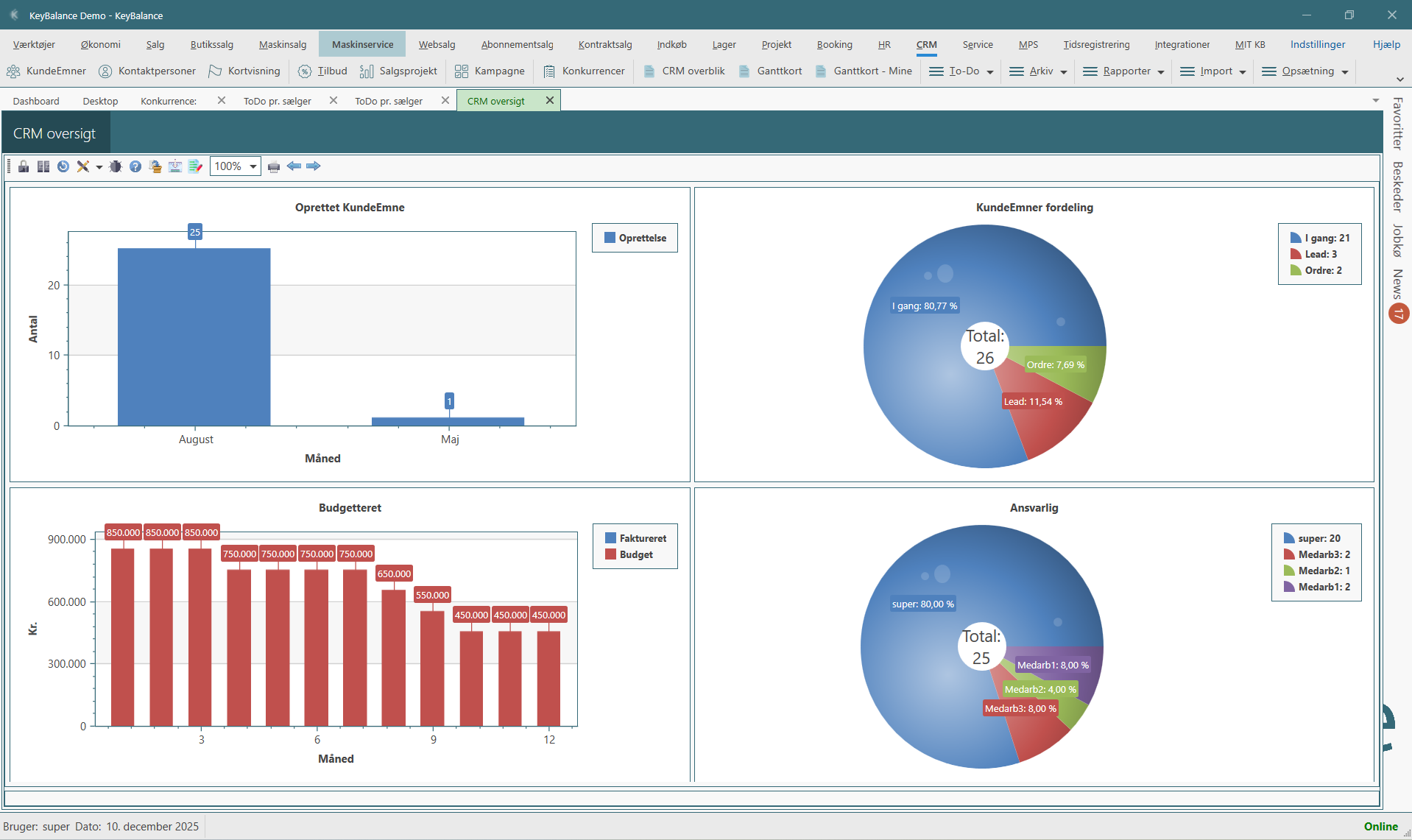Click the red Budget legend swatch
Viewport: 1412px width, 840px height.
point(610,554)
